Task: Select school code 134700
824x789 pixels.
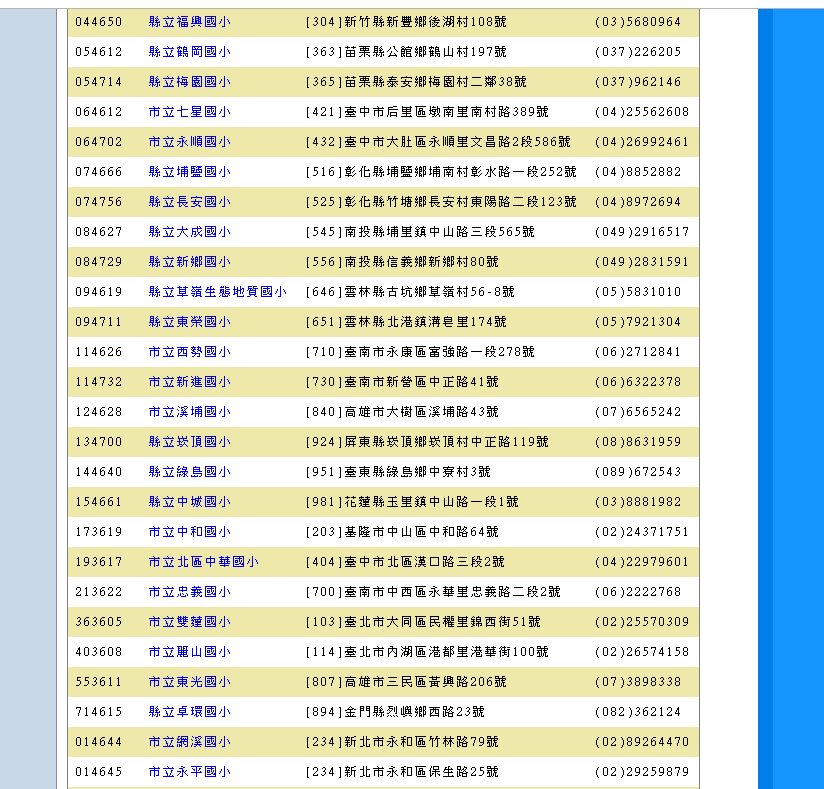Action: [99, 442]
